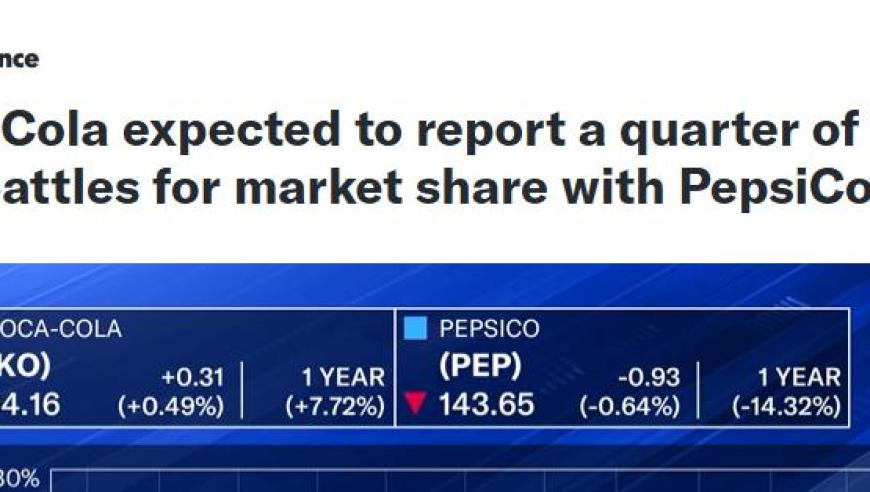Select the PEPSICO company name label

coord(489,328)
